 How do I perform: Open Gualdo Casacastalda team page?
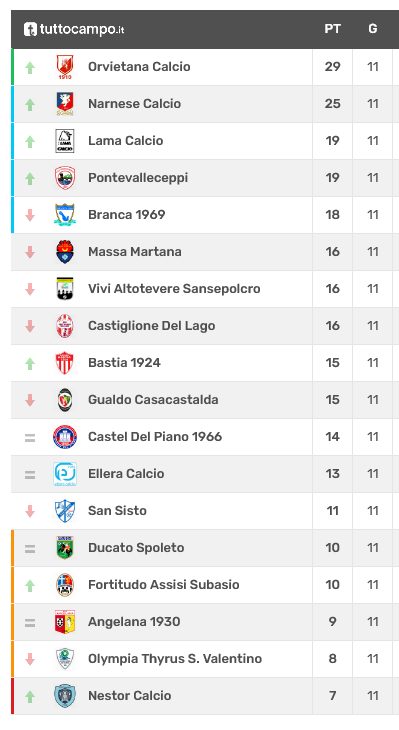click(x=153, y=399)
